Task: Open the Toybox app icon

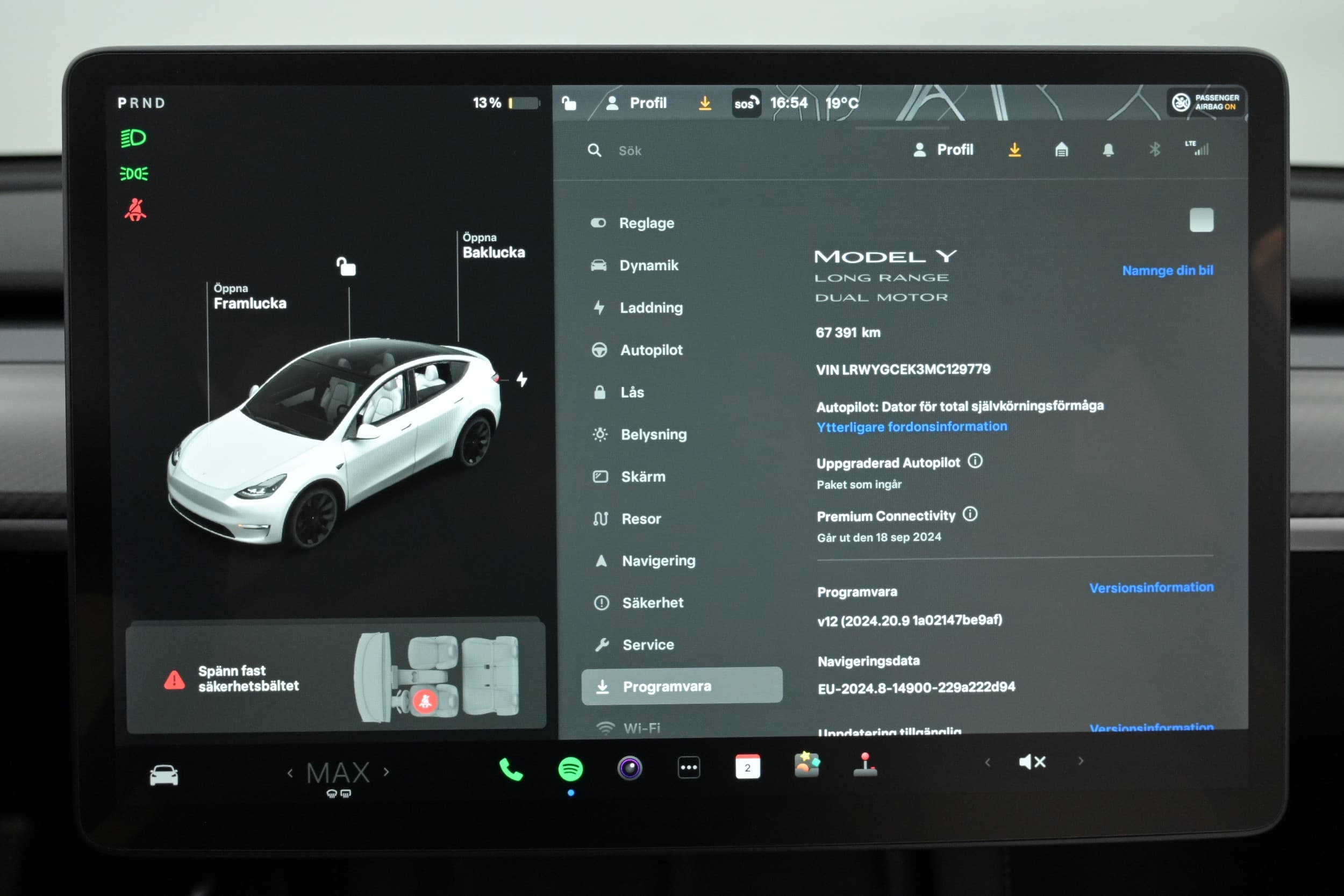Action: click(806, 764)
